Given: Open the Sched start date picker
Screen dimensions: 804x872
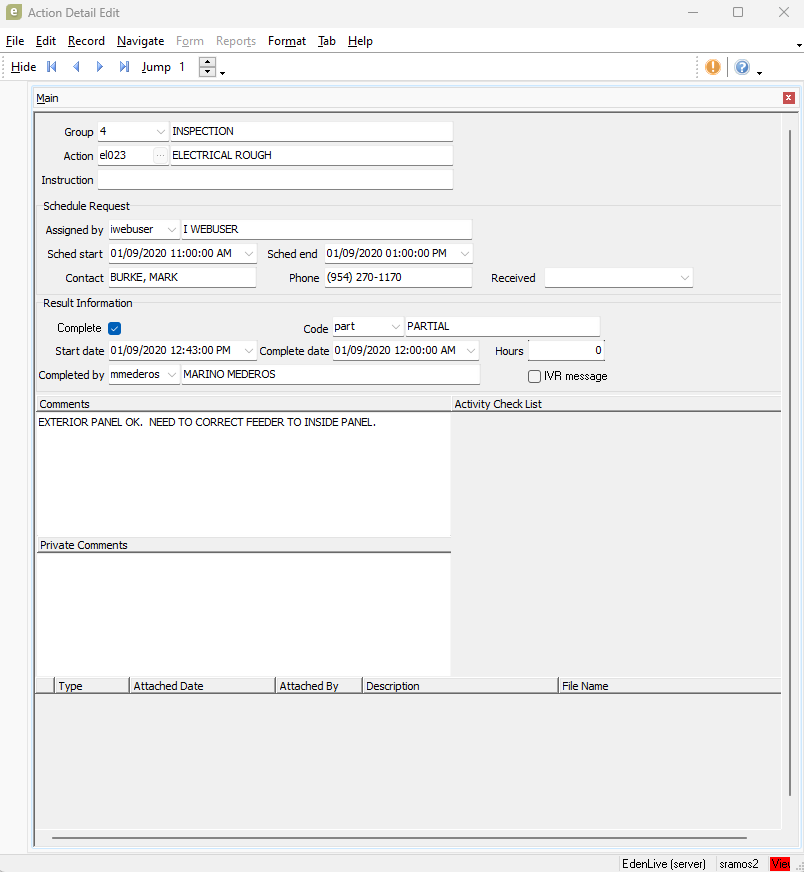Looking at the screenshot, I should [248, 254].
